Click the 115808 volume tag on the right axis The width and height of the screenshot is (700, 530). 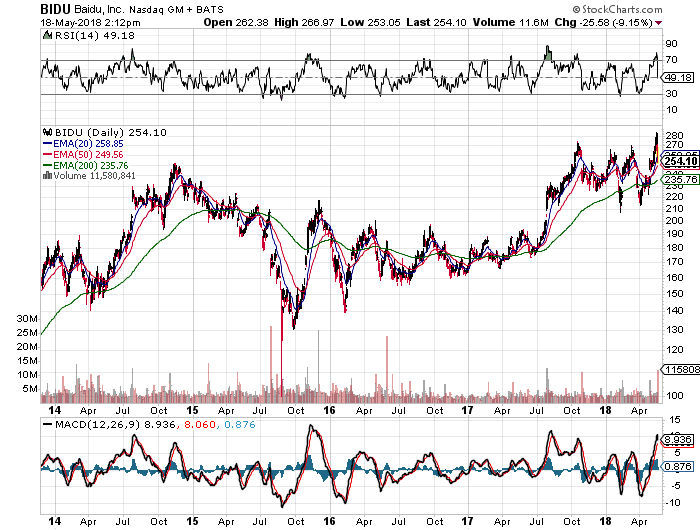point(682,370)
